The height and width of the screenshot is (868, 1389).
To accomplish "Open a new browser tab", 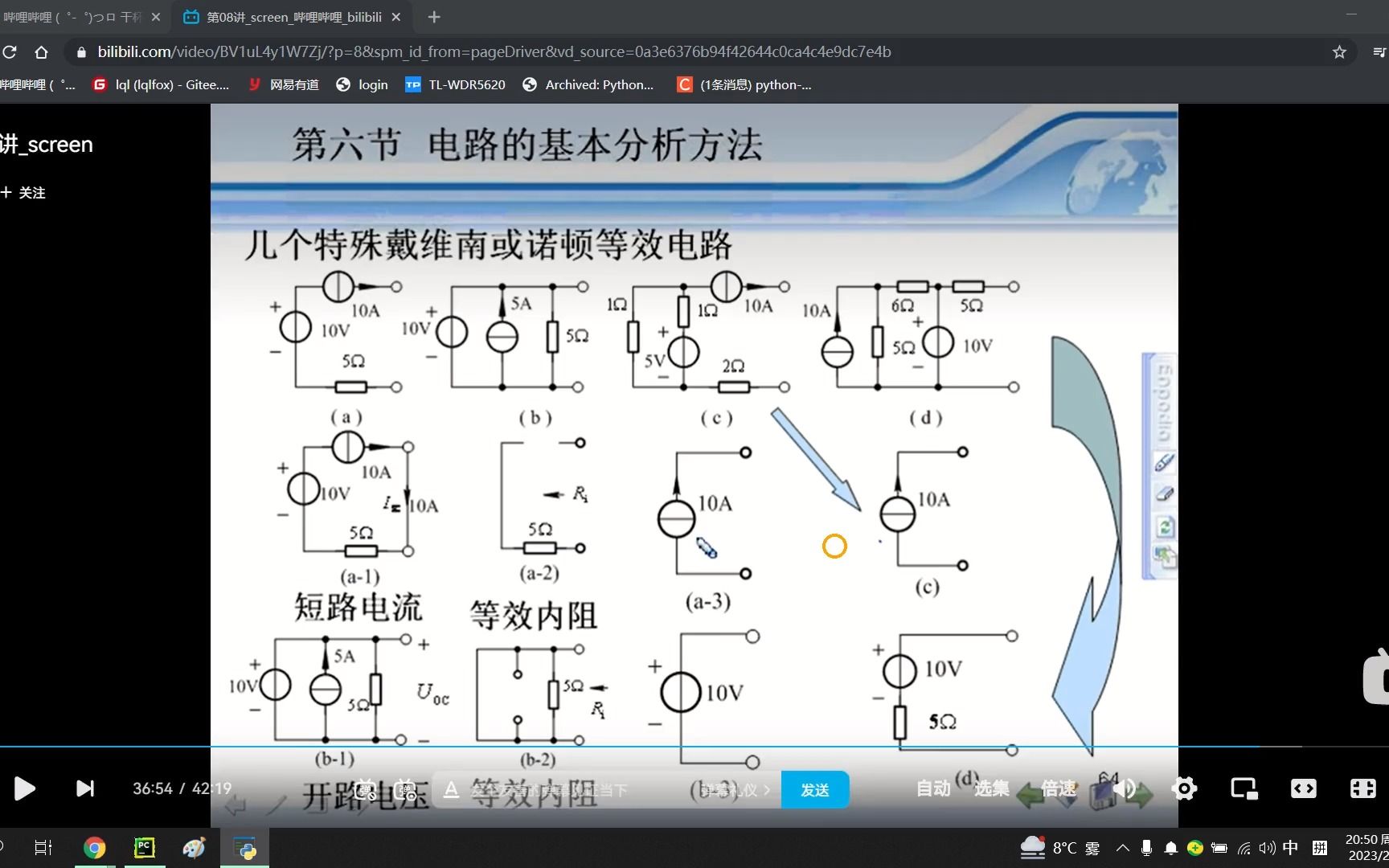I will tap(434, 17).
